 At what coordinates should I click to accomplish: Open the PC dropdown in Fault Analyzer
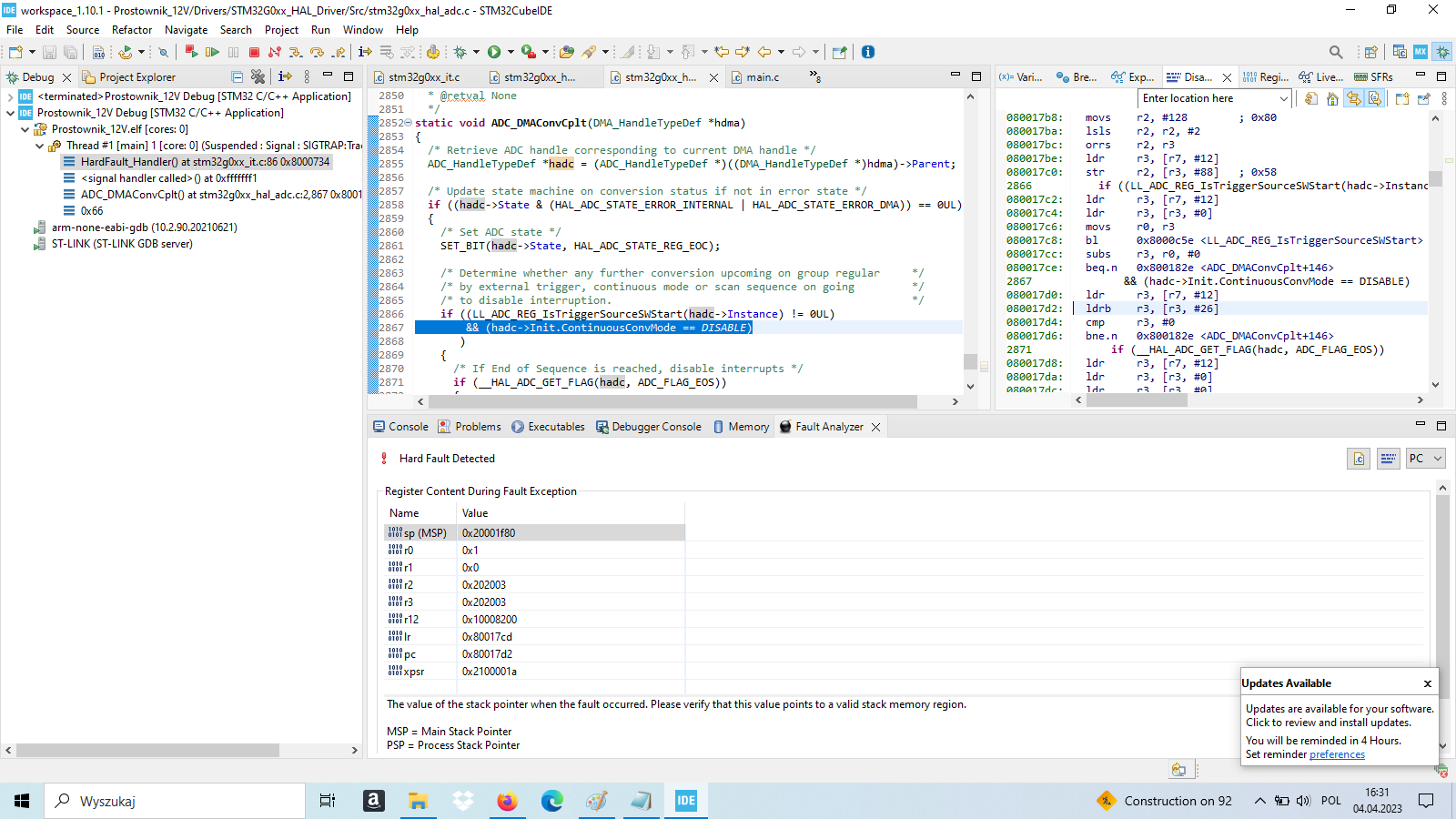[x=1426, y=459]
